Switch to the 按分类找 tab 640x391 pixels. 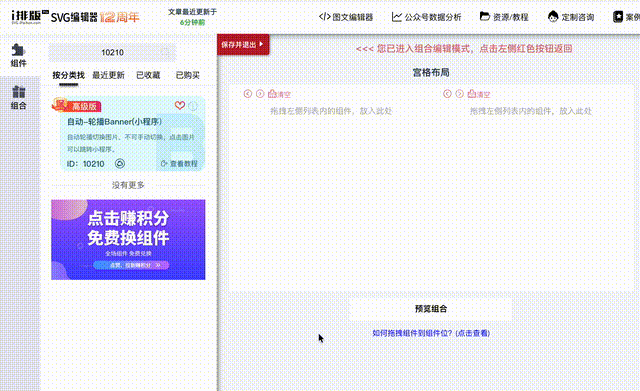(x=69, y=75)
